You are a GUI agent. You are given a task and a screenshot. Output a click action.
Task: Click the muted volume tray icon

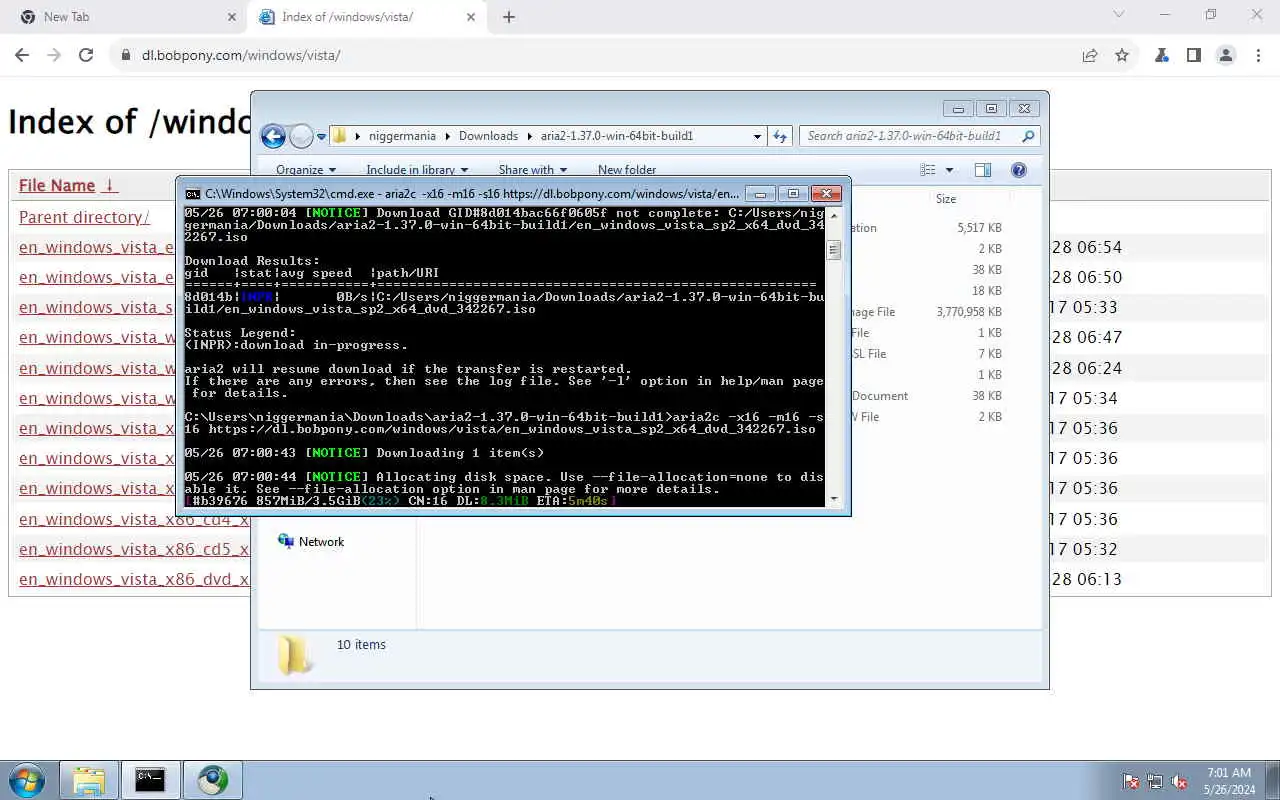(x=1179, y=781)
